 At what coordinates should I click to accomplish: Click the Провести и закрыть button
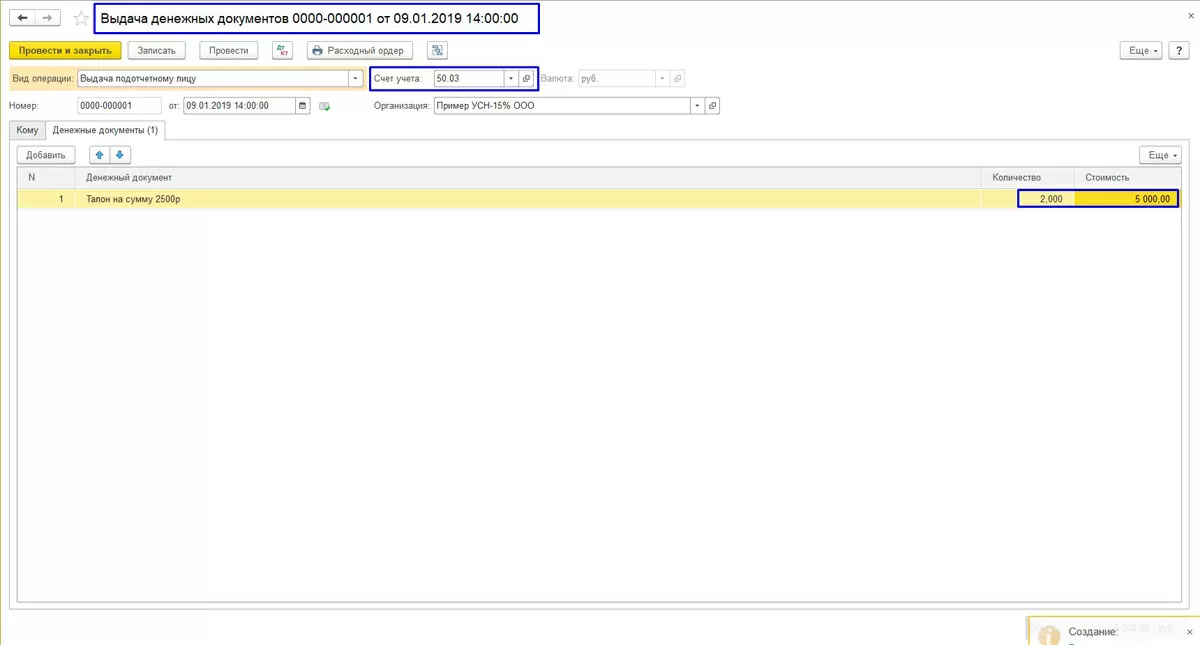(x=65, y=50)
